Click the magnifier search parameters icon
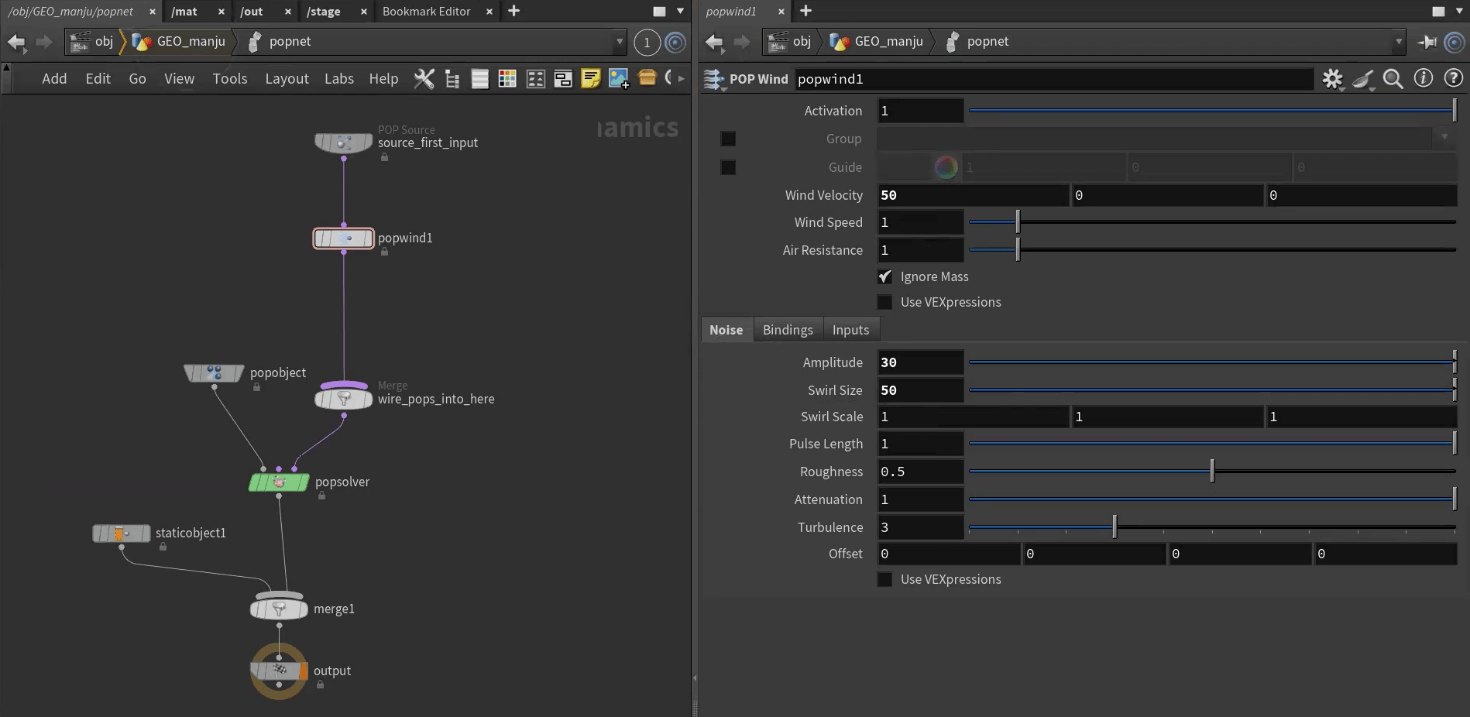Image resolution: width=1470 pixels, height=717 pixels. pos(1393,79)
